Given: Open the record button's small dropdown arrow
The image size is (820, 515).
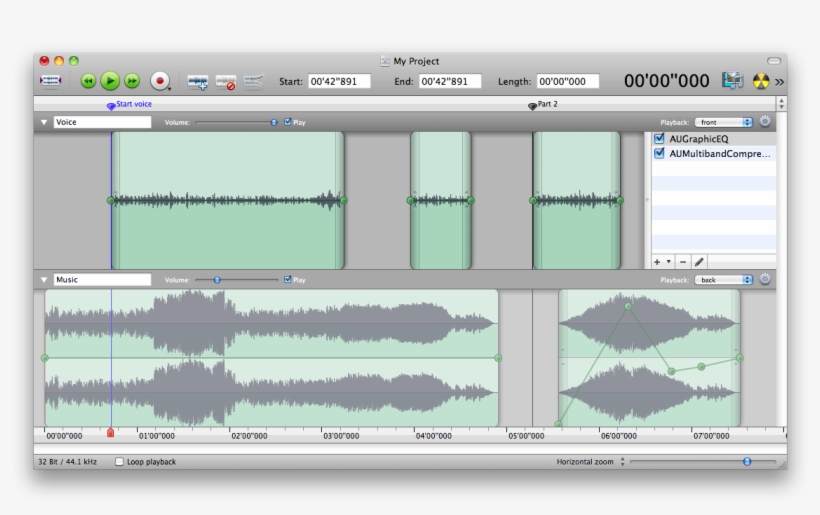Looking at the screenshot, I should [169, 89].
